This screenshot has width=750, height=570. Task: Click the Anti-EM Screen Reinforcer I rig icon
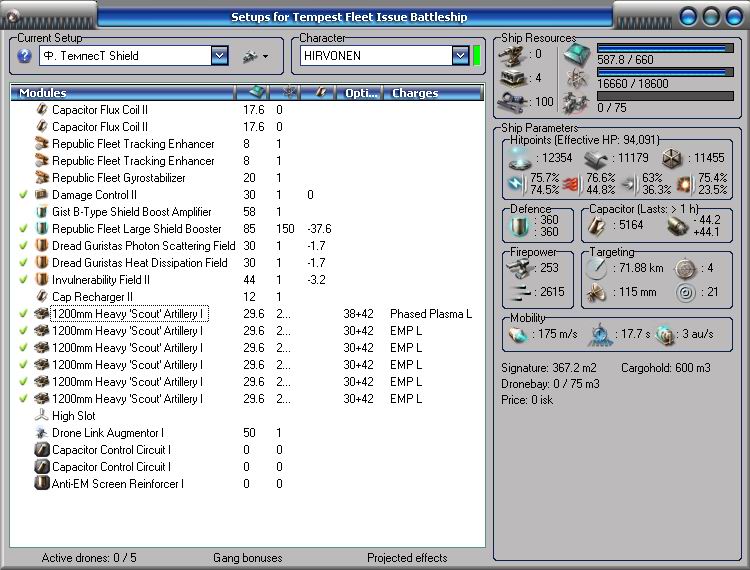point(42,483)
